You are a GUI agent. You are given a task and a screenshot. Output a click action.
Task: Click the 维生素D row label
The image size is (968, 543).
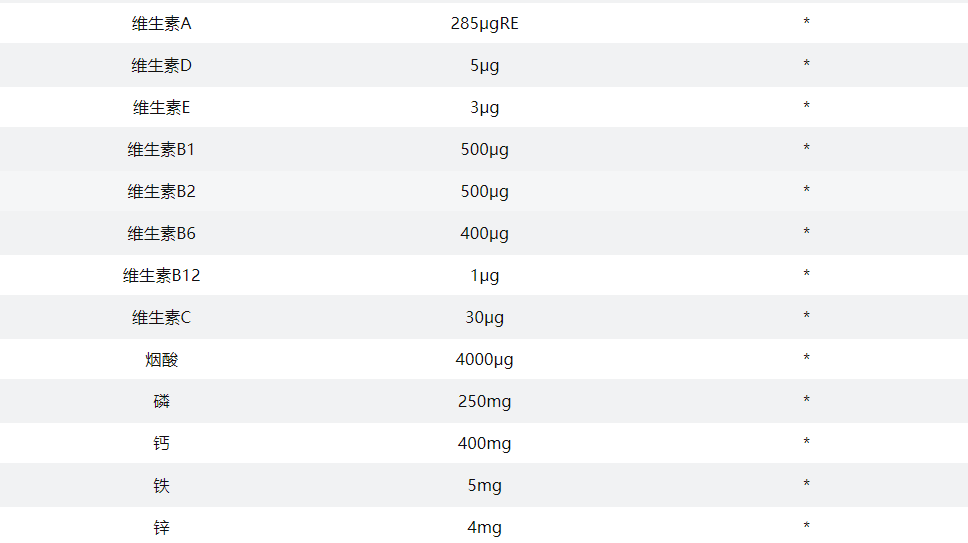tap(161, 65)
